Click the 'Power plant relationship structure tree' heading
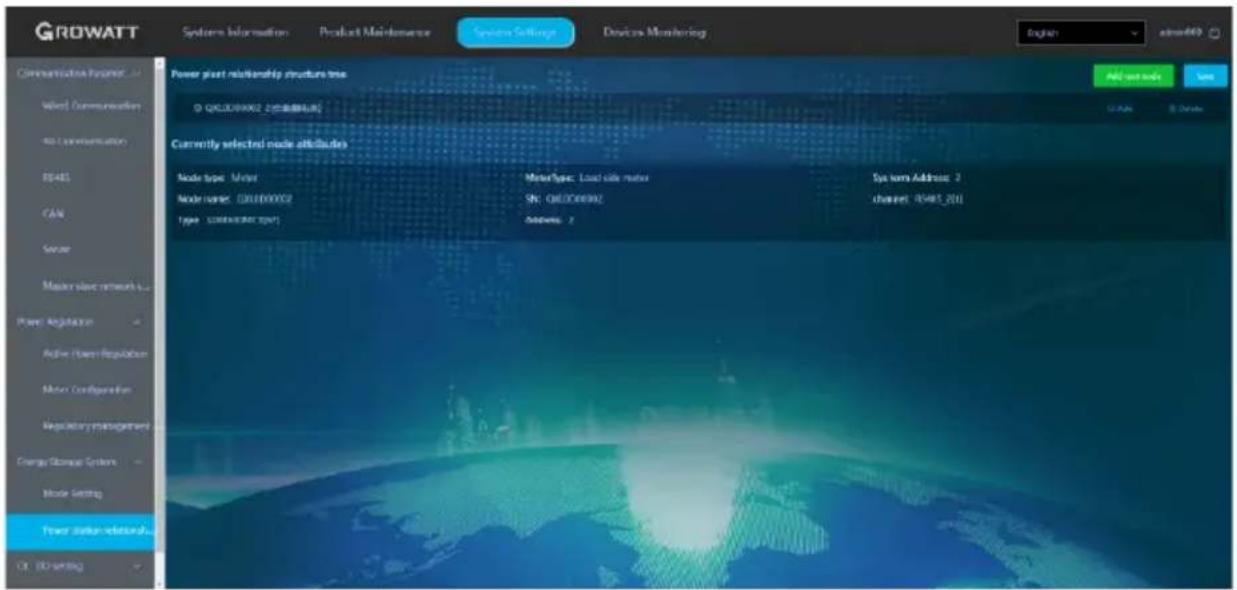The image size is (1237, 590). (x=259, y=75)
